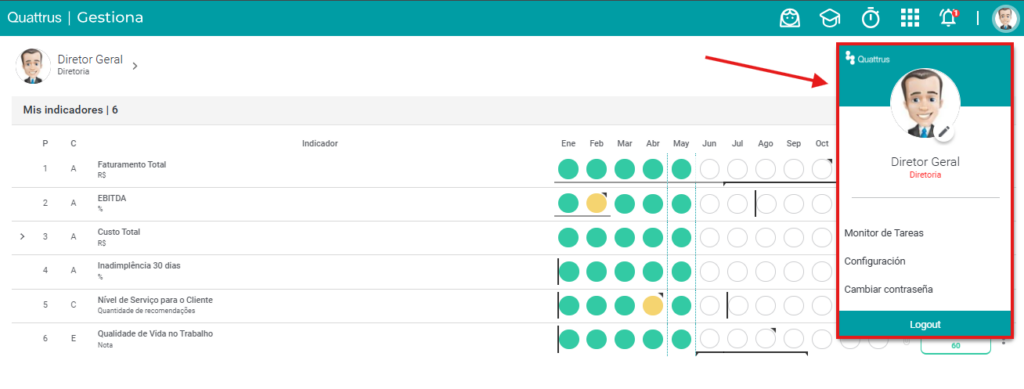Open the apps grid launcher icon

point(909,18)
